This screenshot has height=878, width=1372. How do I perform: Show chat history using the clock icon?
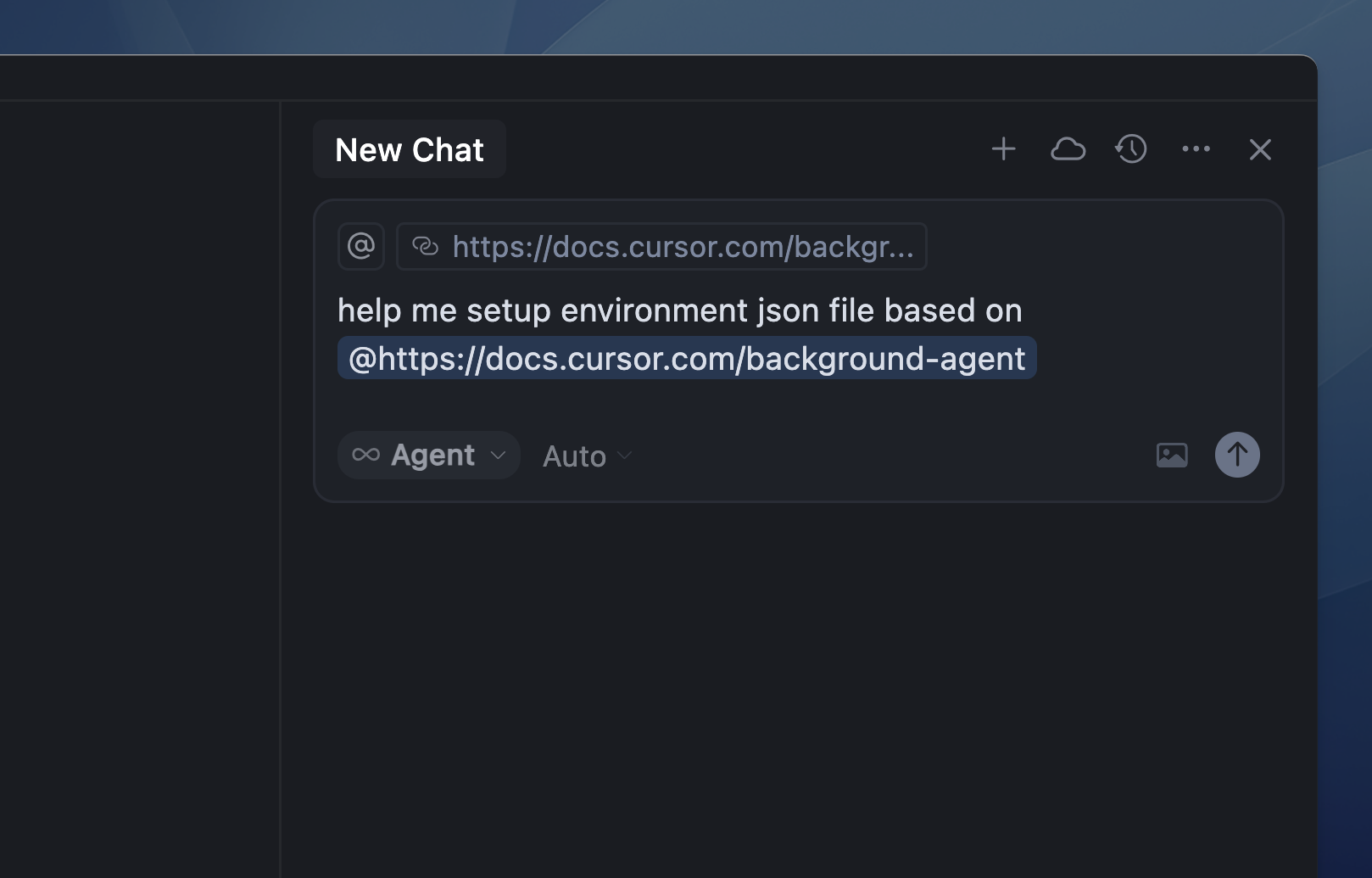tap(1131, 149)
